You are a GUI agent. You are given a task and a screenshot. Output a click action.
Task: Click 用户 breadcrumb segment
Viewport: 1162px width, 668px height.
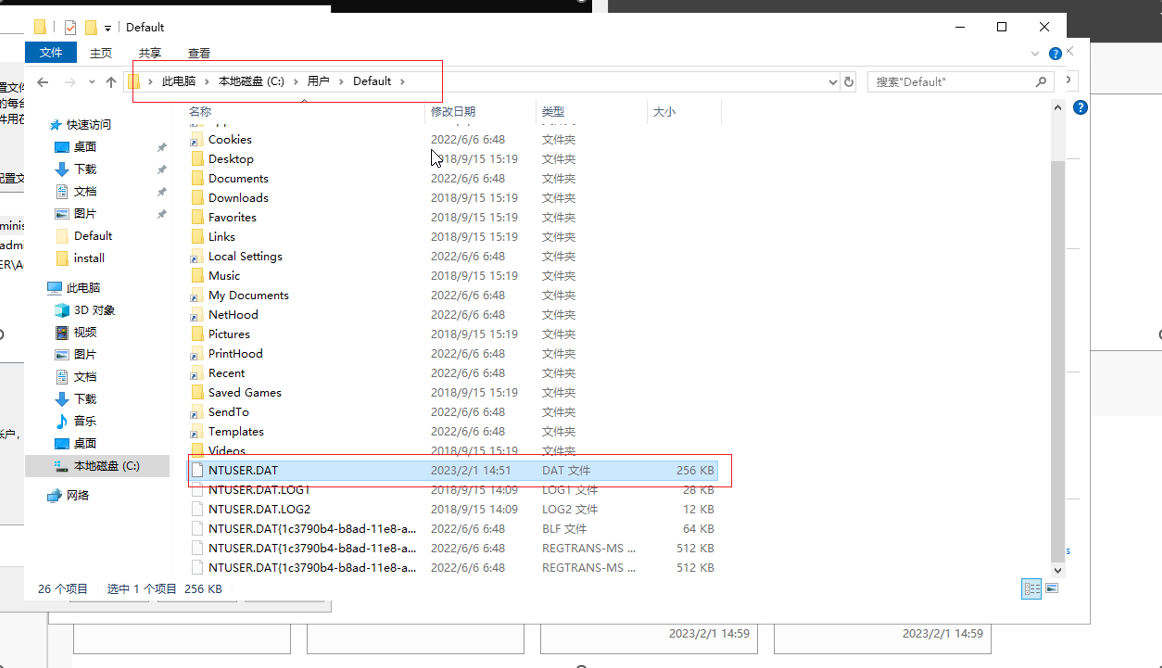[x=318, y=81]
